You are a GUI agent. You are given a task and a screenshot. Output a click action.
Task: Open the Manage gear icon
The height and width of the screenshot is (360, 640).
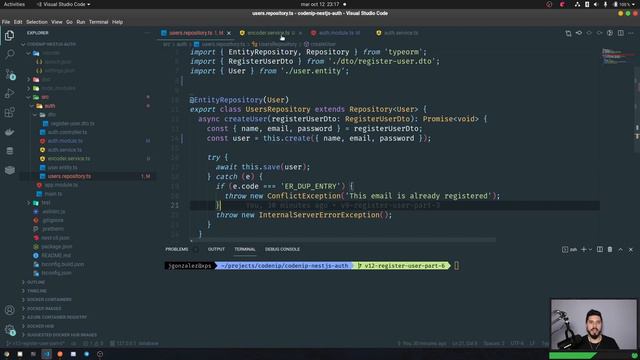coord(9,329)
